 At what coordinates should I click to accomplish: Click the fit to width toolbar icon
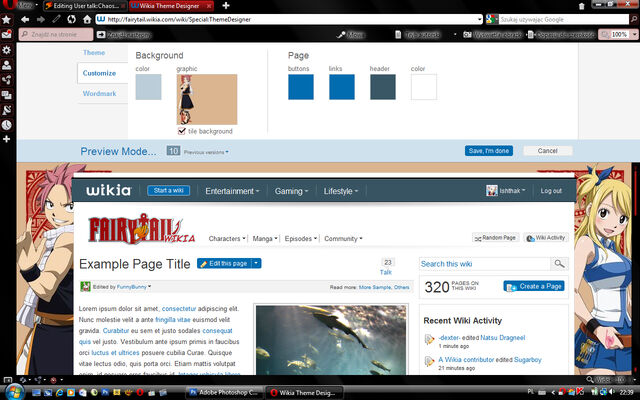pyautogui.click(x=530, y=35)
